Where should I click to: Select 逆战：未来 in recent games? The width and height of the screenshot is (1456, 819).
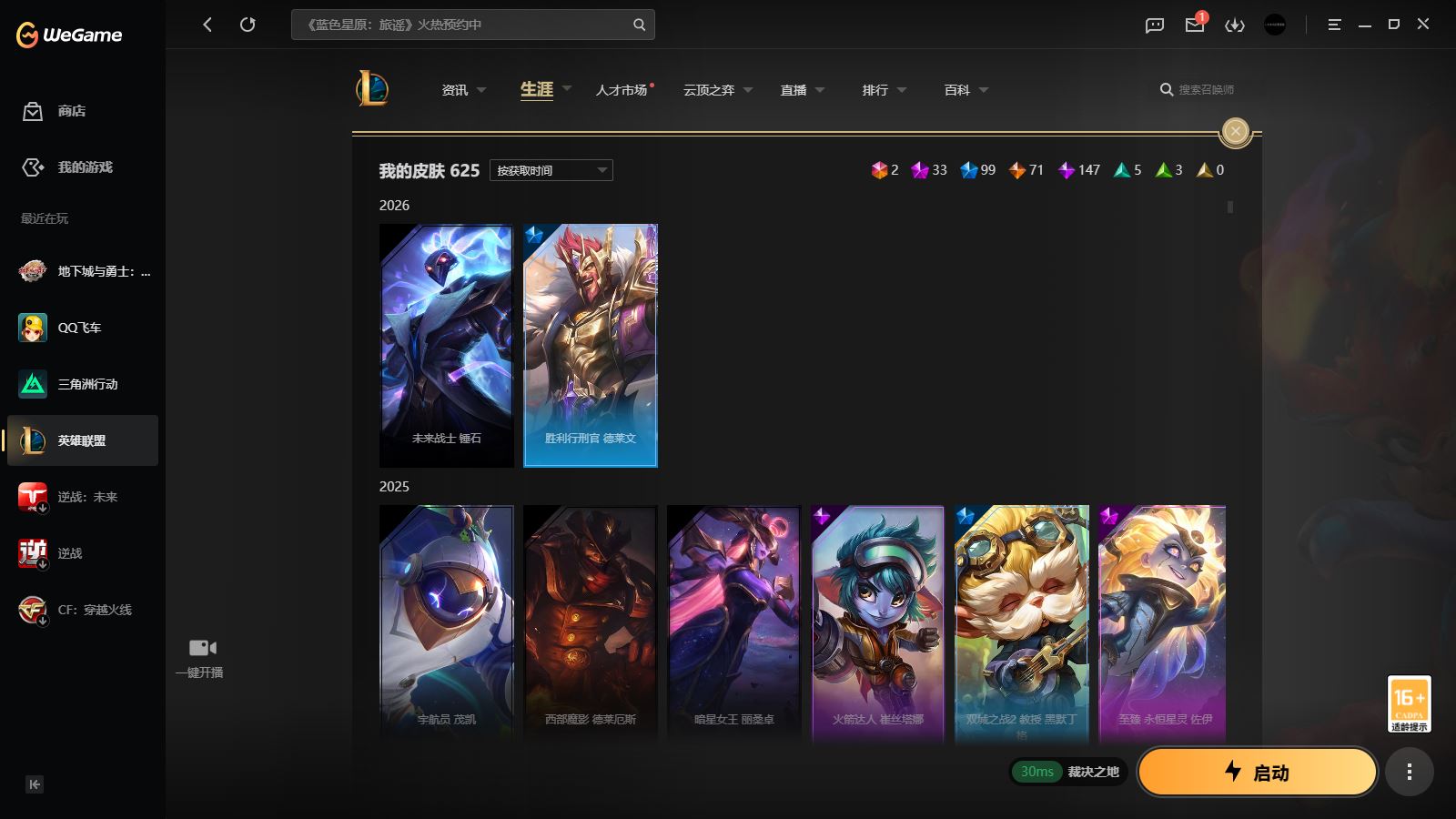pos(84,497)
